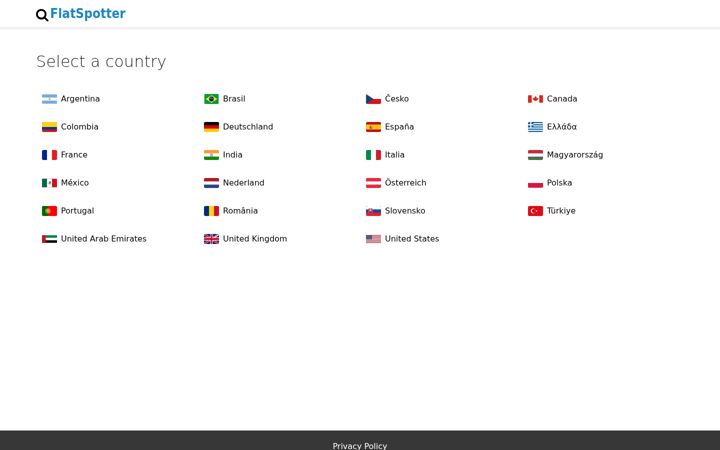Click the Czech flag icon
The width and height of the screenshot is (720, 450).
coord(373,99)
